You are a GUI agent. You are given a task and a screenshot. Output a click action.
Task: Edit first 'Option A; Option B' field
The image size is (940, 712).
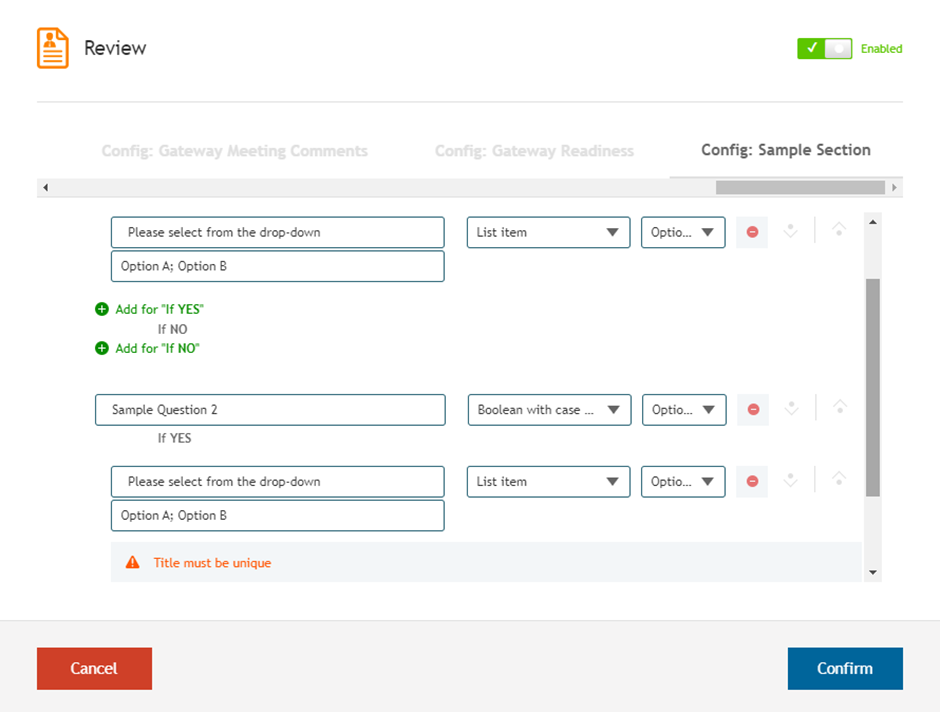(278, 266)
